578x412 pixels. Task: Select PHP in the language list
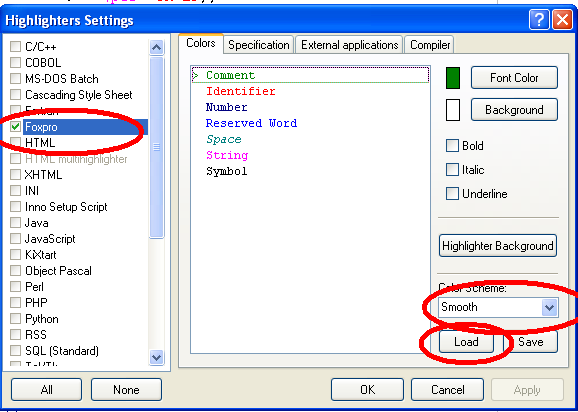point(36,303)
